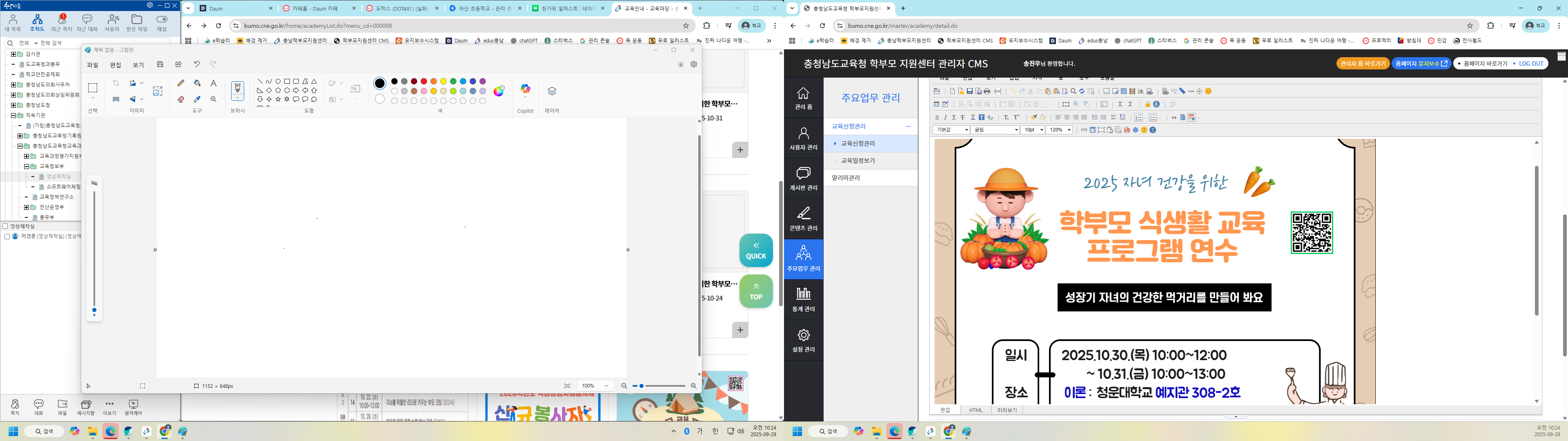Open the 10pt font size dropdown

tap(1033, 130)
